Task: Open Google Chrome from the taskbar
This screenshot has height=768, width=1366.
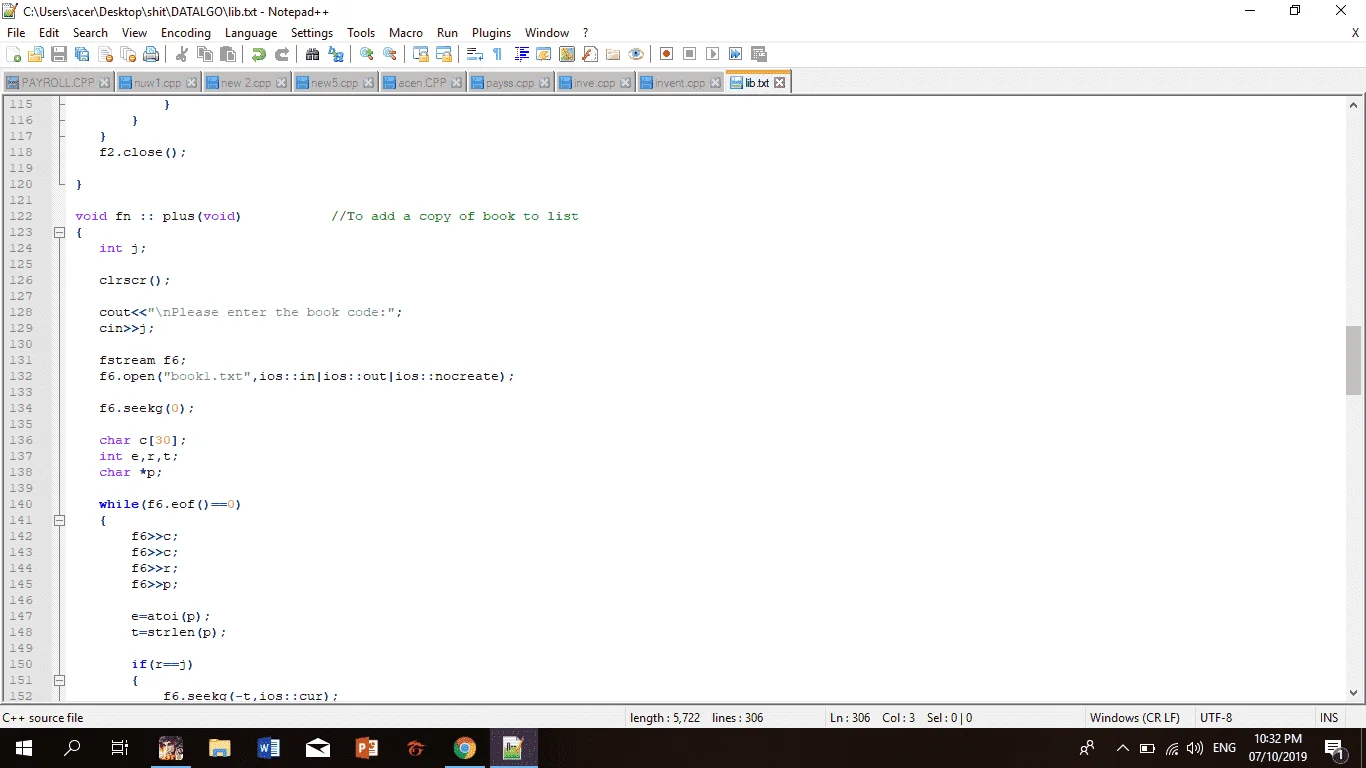Action: pos(464,748)
